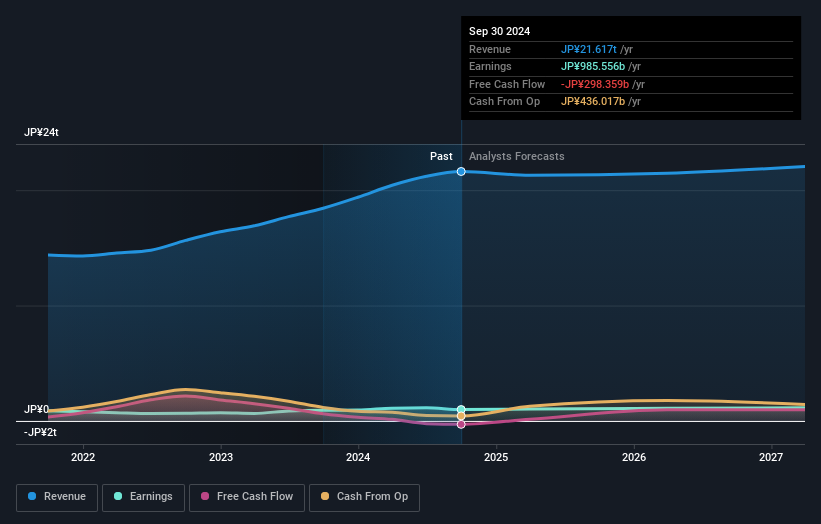Toggle the Cash From Op legend button
This screenshot has height=524, width=821.
pos(364,497)
